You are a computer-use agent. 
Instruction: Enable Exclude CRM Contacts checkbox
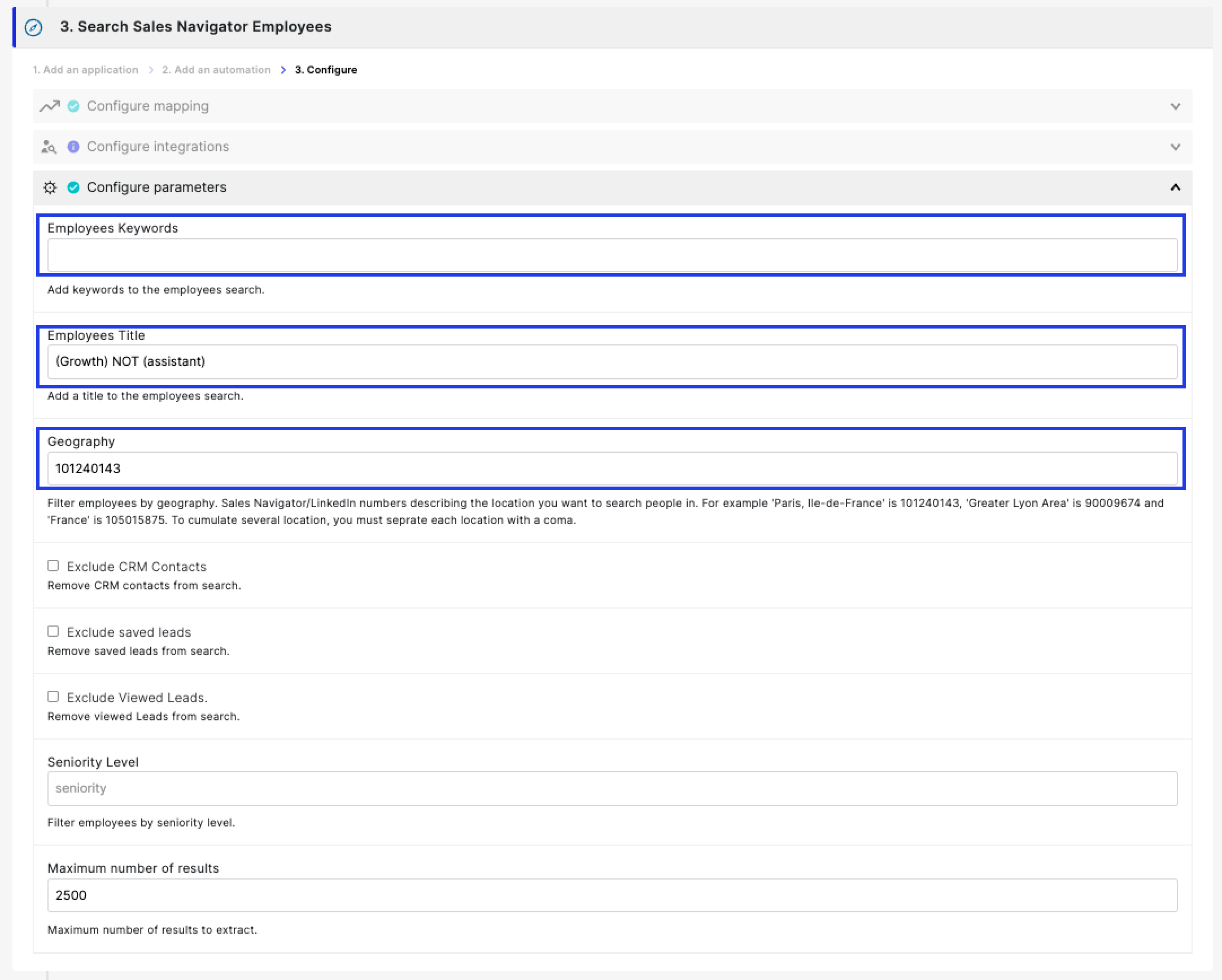click(53, 566)
